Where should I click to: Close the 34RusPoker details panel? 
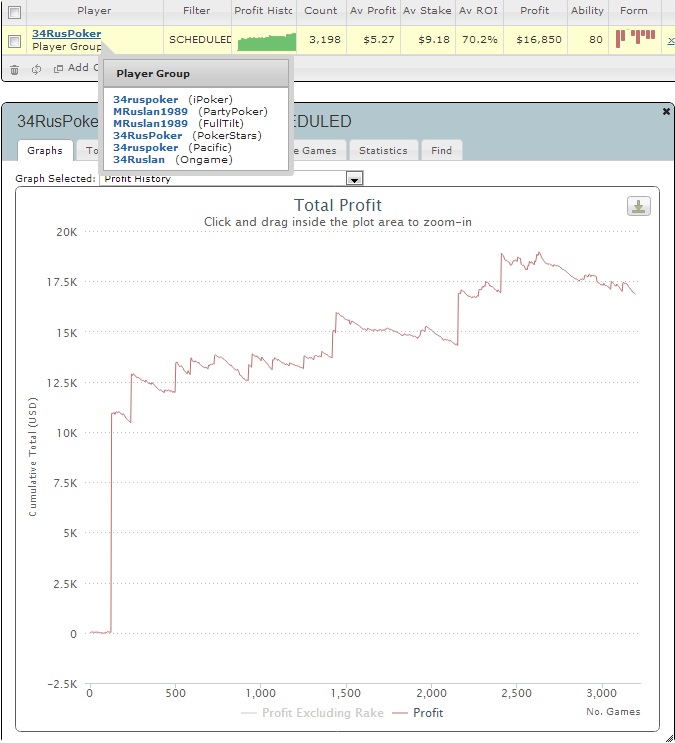(x=666, y=111)
